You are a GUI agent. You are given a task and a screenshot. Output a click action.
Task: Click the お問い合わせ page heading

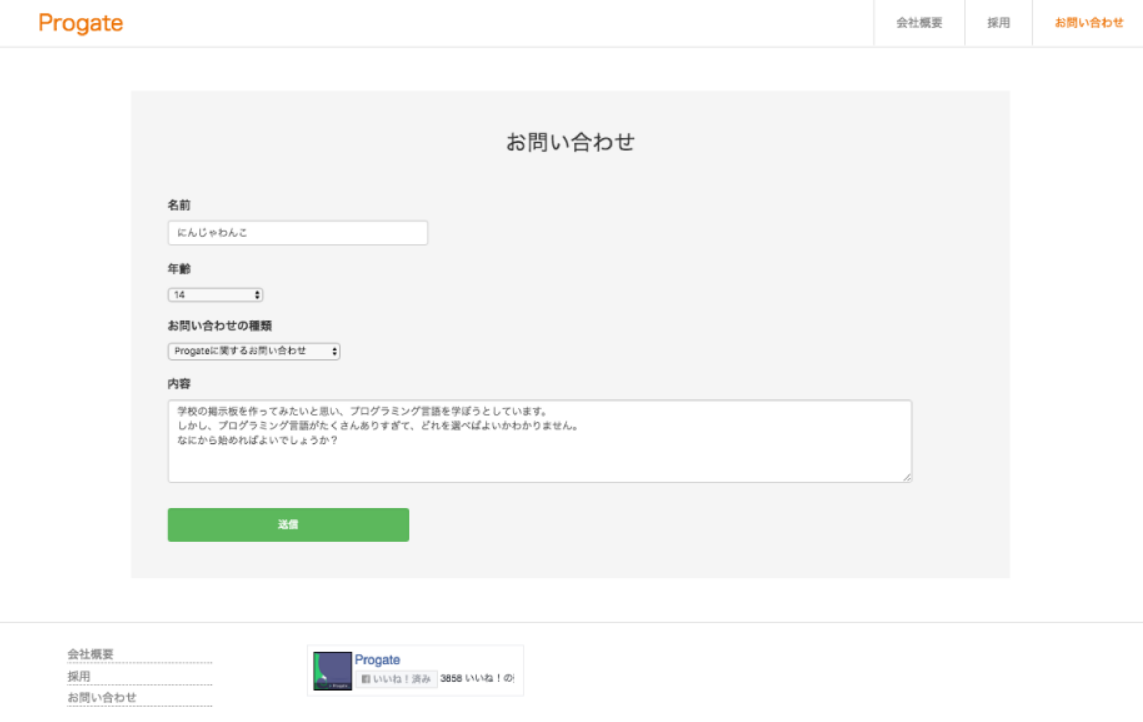point(570,138)
